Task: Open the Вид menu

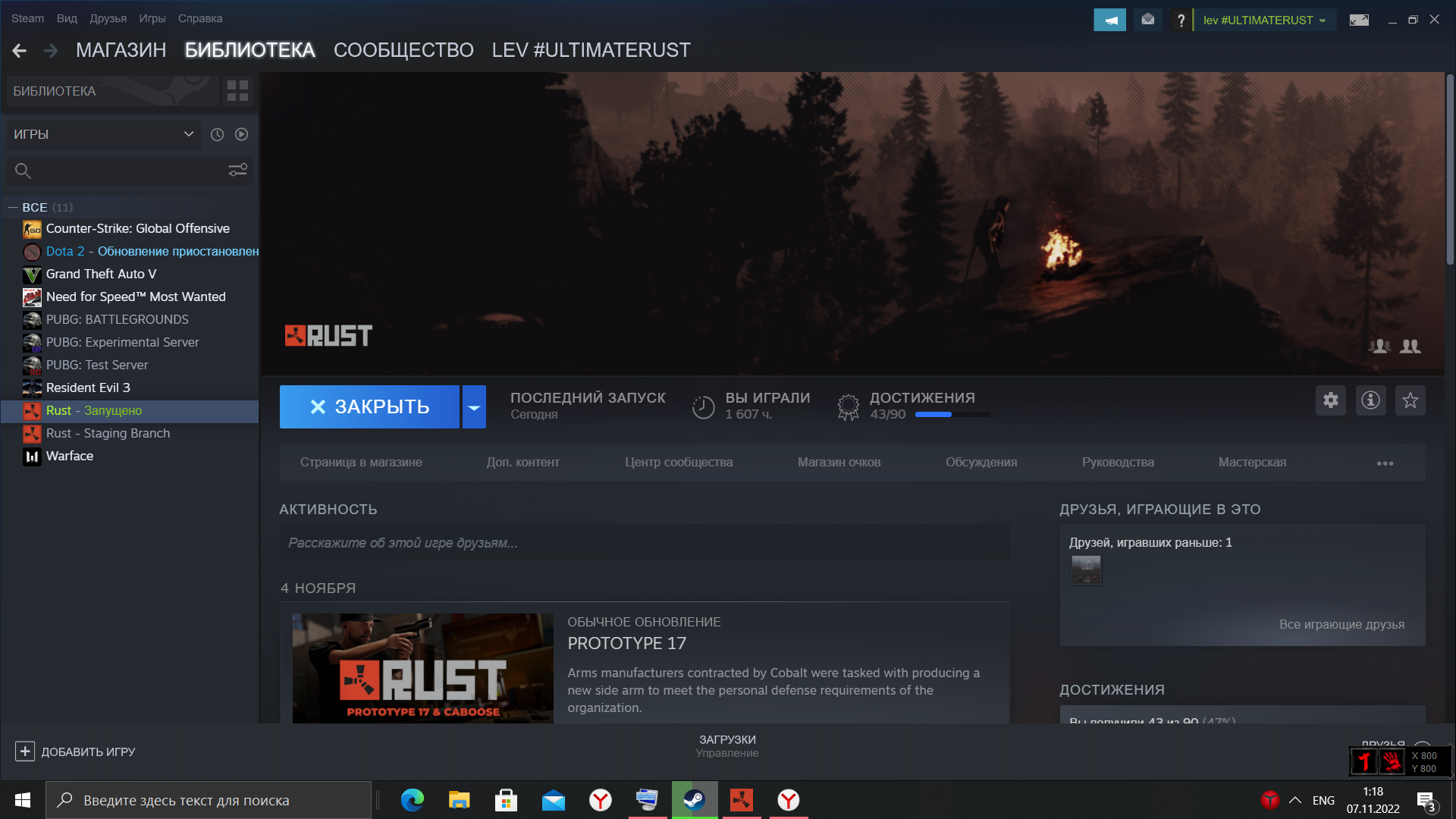Action: (67, 18)
